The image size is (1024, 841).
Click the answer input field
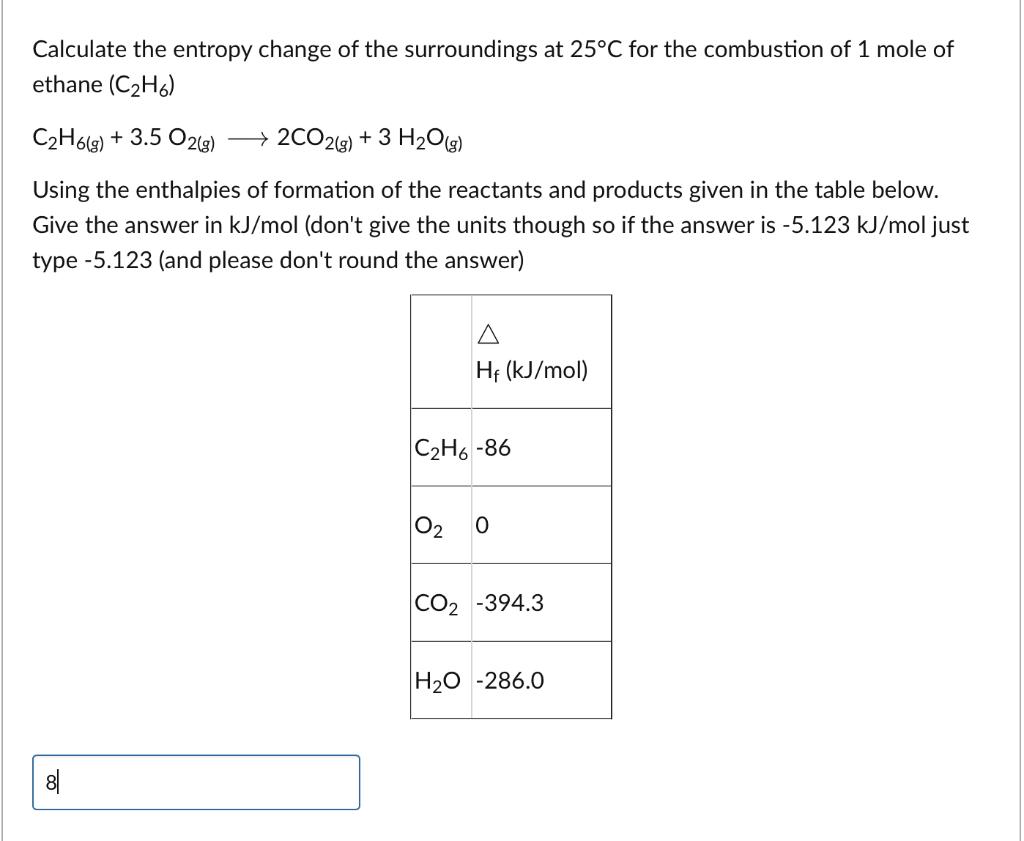(195, 782)
